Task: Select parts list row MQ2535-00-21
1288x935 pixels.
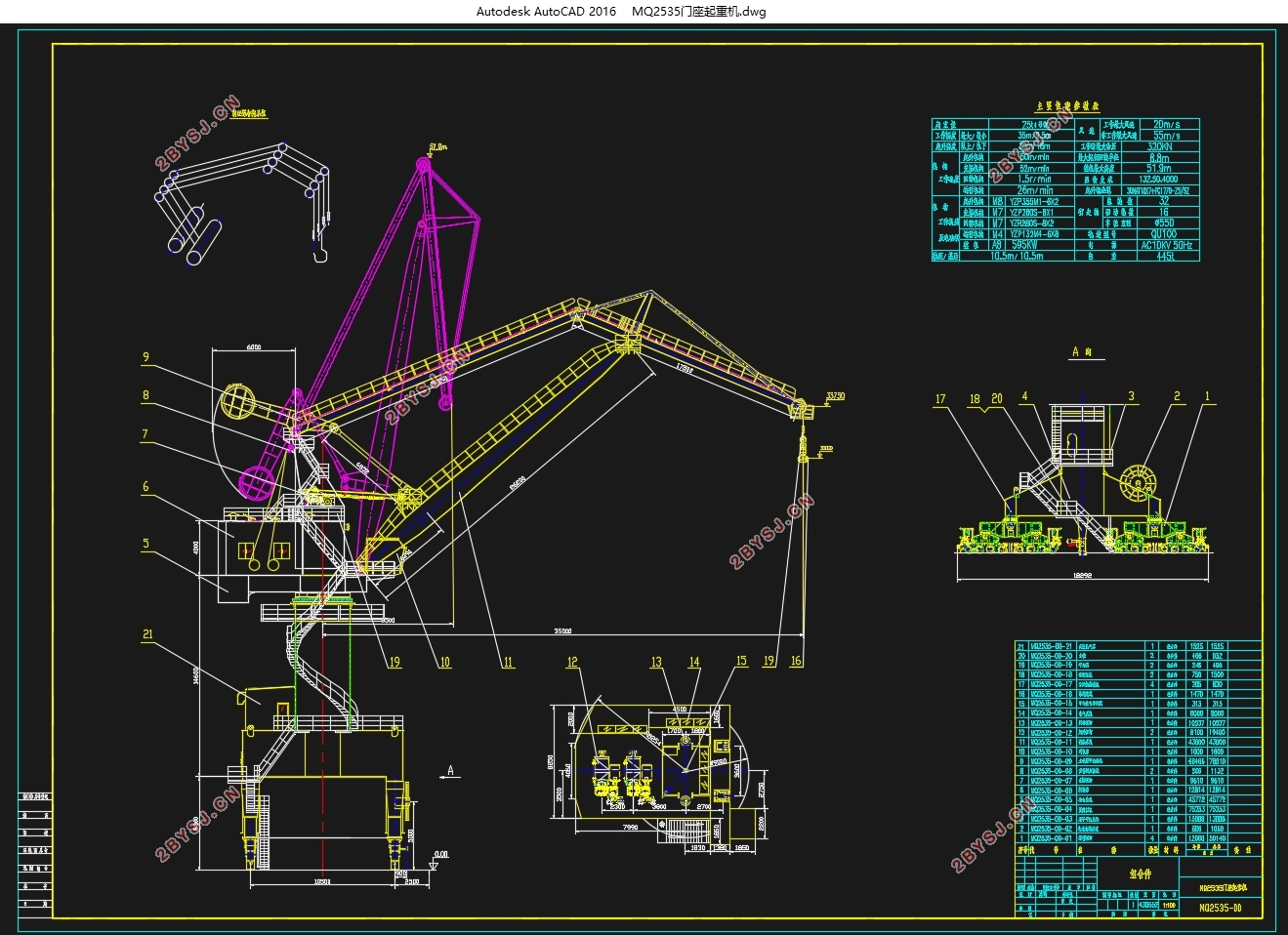Action: click(x=1051, y=646)
